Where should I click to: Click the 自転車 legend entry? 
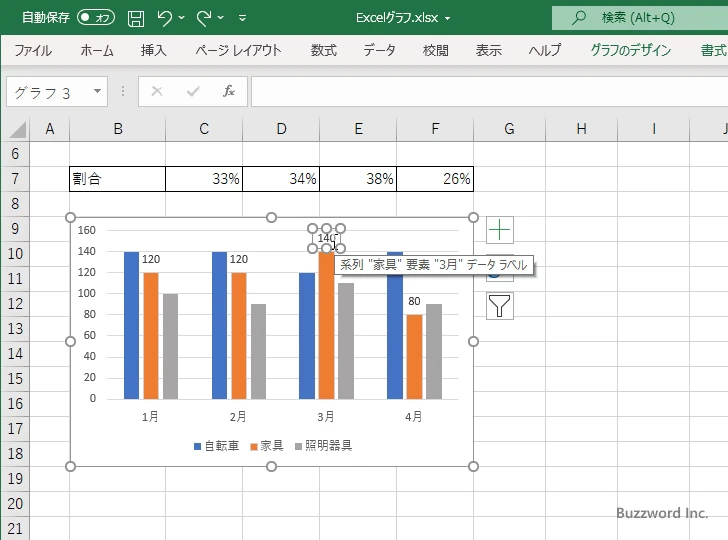pos(216,446)
